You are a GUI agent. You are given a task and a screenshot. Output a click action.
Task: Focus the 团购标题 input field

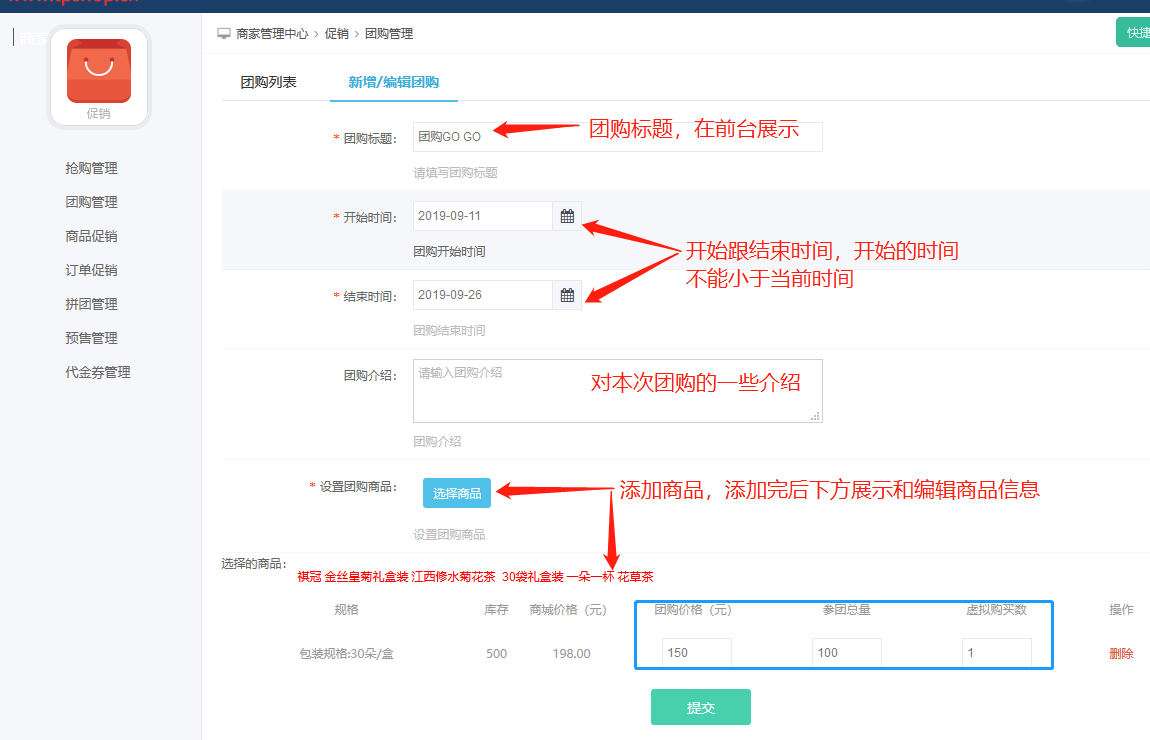click(x=617, y=137)
